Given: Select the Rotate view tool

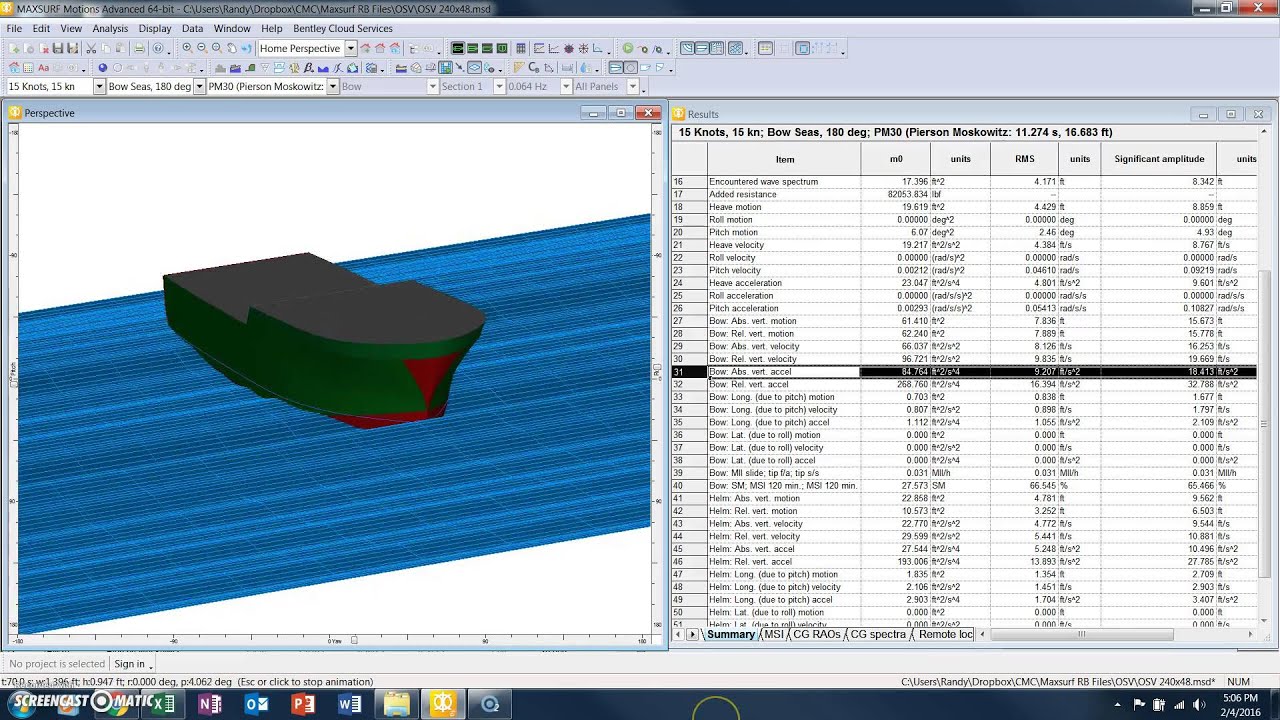Looking at the screenshot, I should 246,48.
